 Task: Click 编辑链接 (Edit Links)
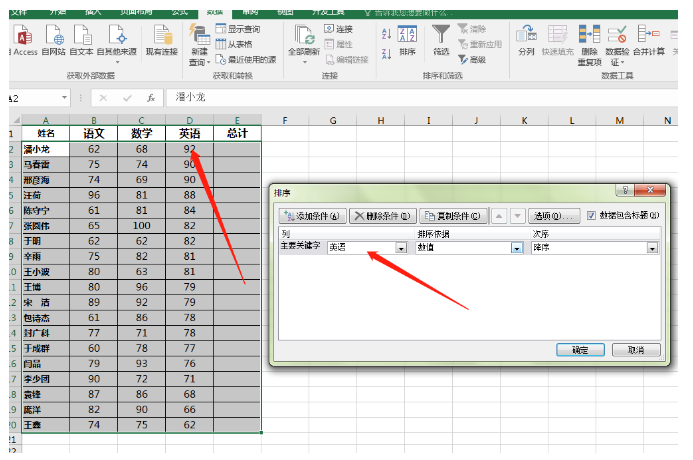click(346, 59)
